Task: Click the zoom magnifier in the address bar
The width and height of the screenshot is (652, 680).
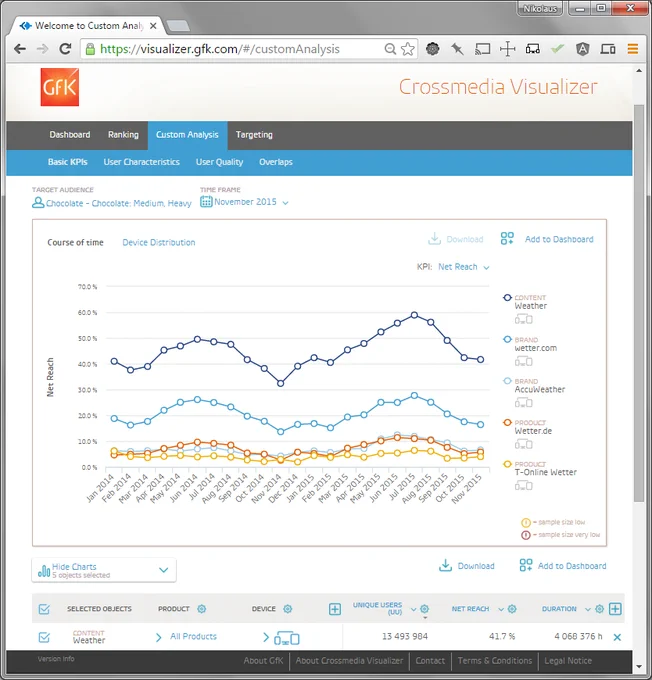Action: click(390, 49)
